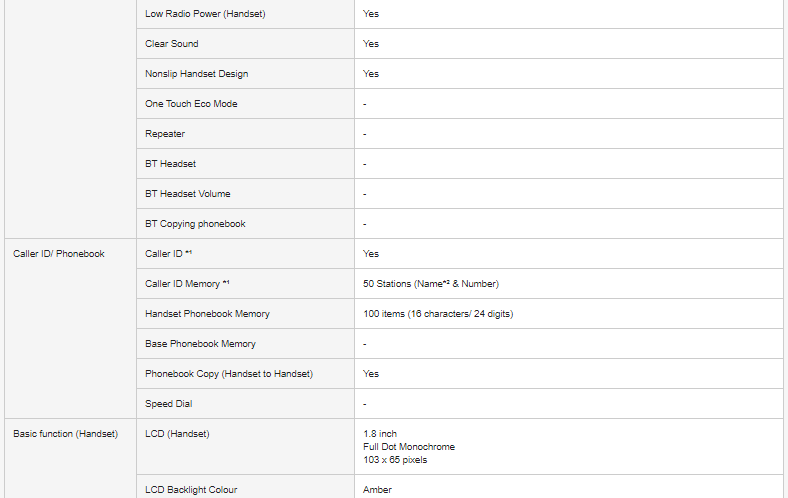Click Phonebook Copy (Handset to Handset) label
788x498 pixels.
(x=229, y=374)
